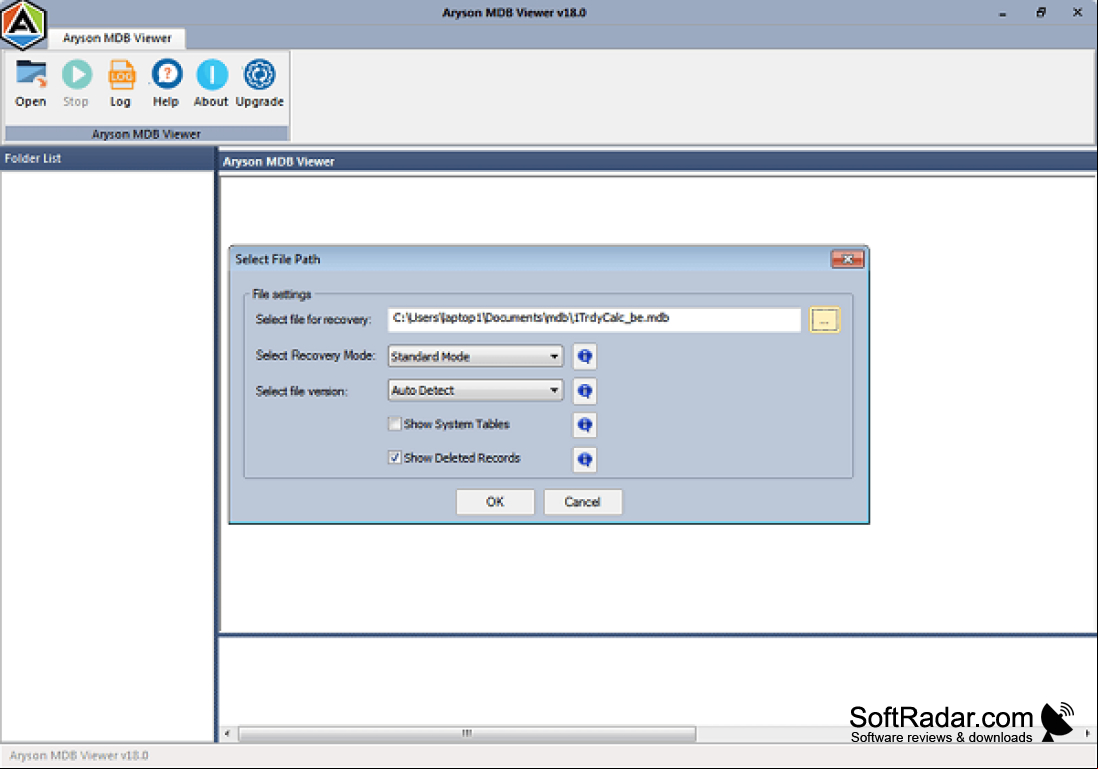1098x769 pixels.
Task: Click the scrollbar left arrow
Action: click(x=227, y=733)
